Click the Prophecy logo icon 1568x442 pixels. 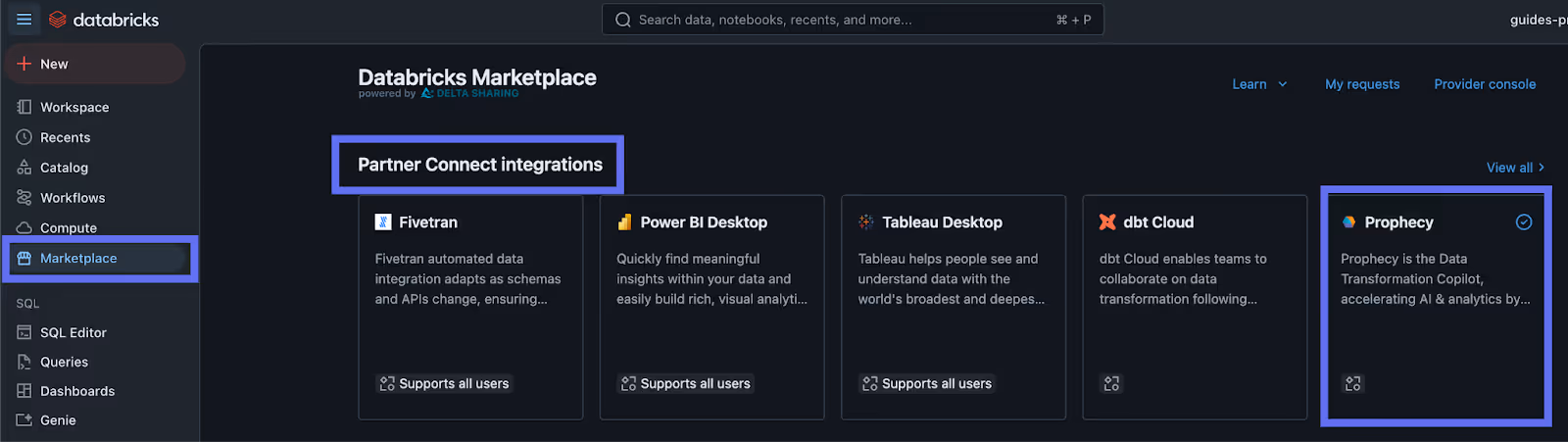1349,222
